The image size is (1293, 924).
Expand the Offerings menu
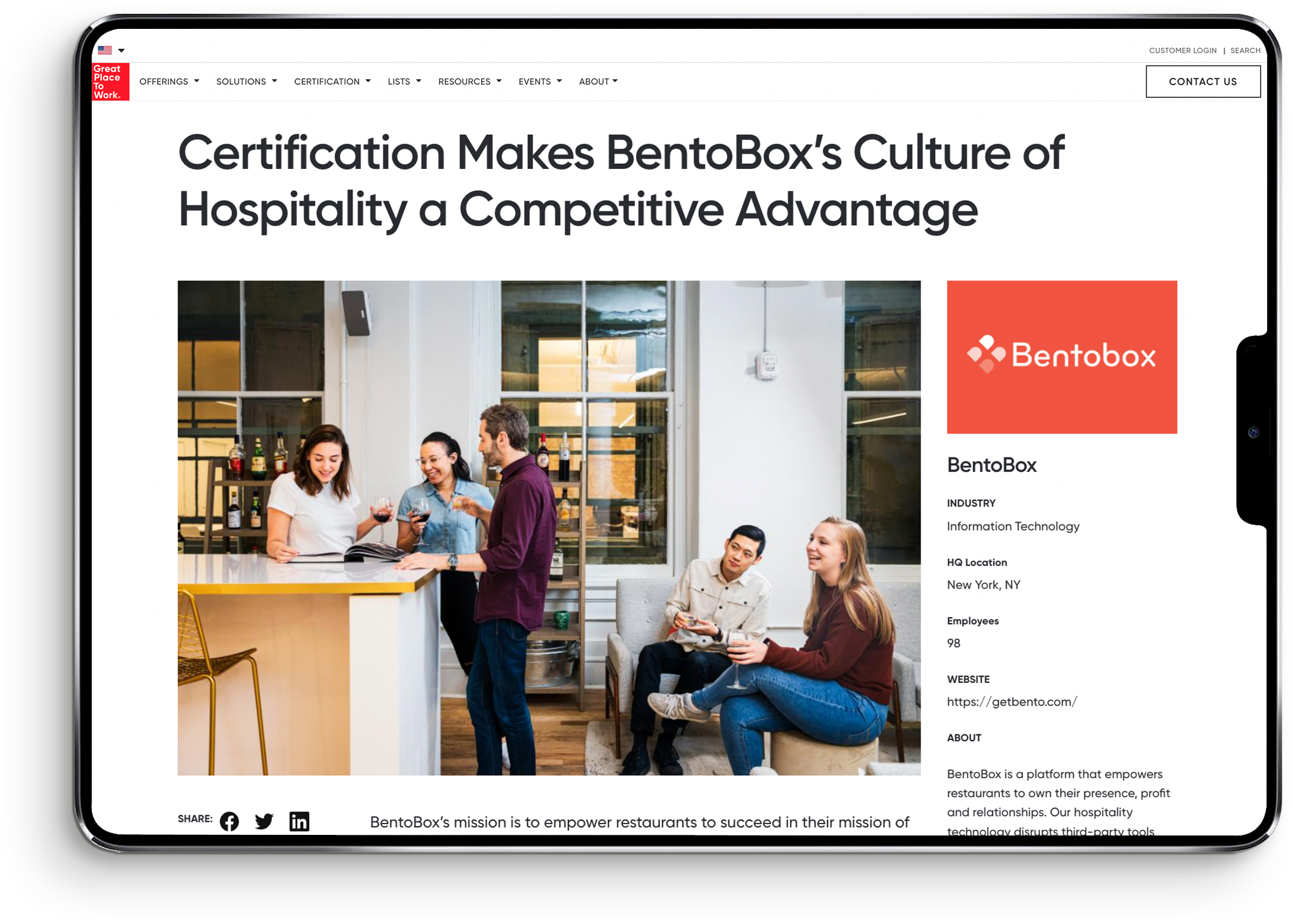pyautogui.click(x=169, y=82)
